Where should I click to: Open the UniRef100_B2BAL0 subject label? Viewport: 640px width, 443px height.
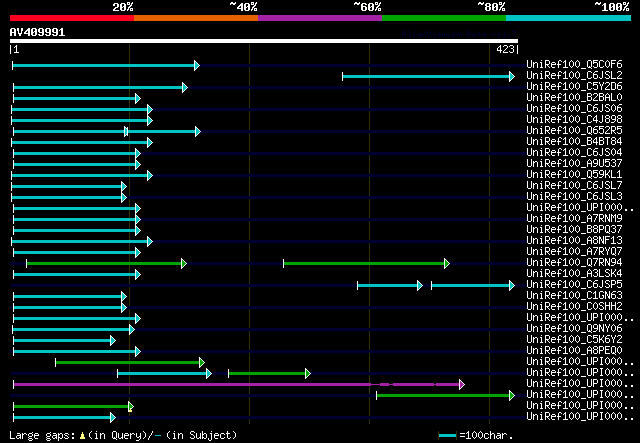tap(574, 98)
